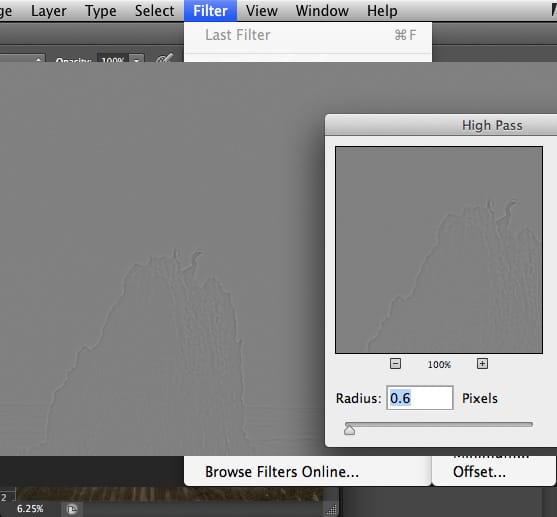Open the Window menu
The image size is (557, 517).
pyautogui.click(x=322, y=11)
